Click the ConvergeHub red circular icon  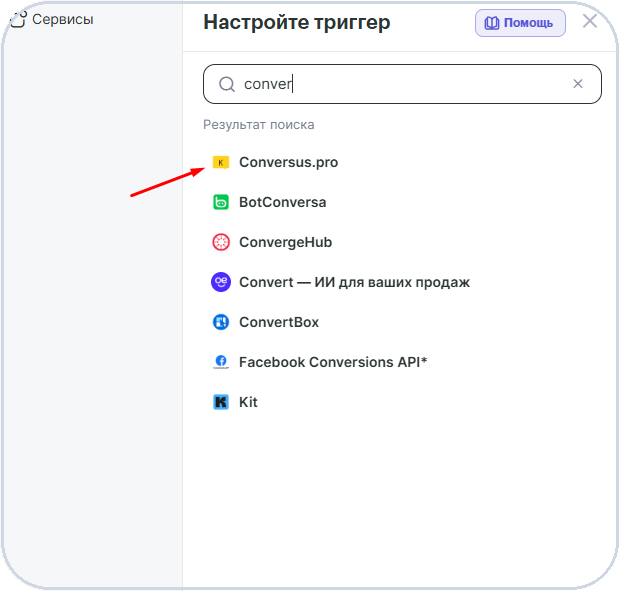[x=221, y=242]
